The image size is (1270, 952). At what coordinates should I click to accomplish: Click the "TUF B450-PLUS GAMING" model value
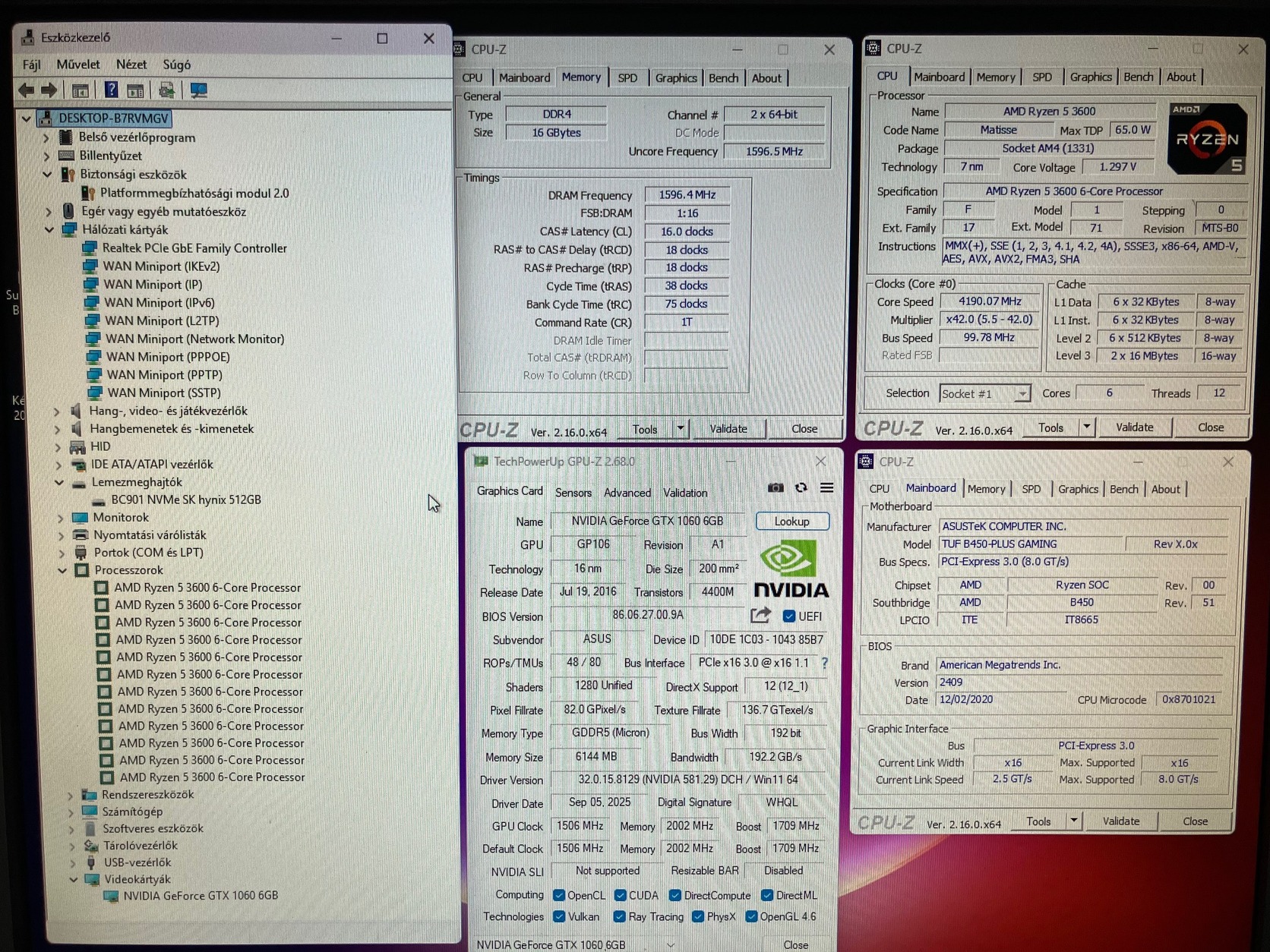[x=999, y=544]
